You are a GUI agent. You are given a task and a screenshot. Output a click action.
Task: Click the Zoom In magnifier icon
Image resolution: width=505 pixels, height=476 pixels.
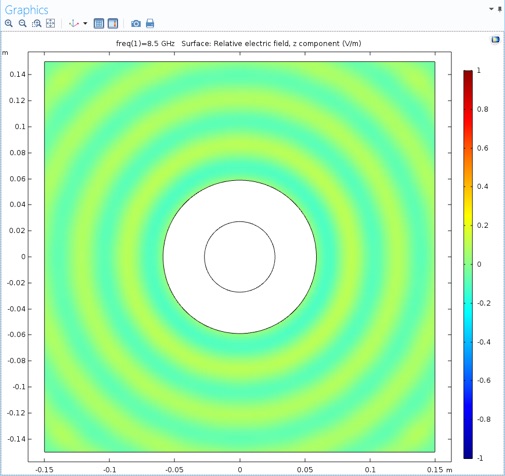click(x=9, y=23)
